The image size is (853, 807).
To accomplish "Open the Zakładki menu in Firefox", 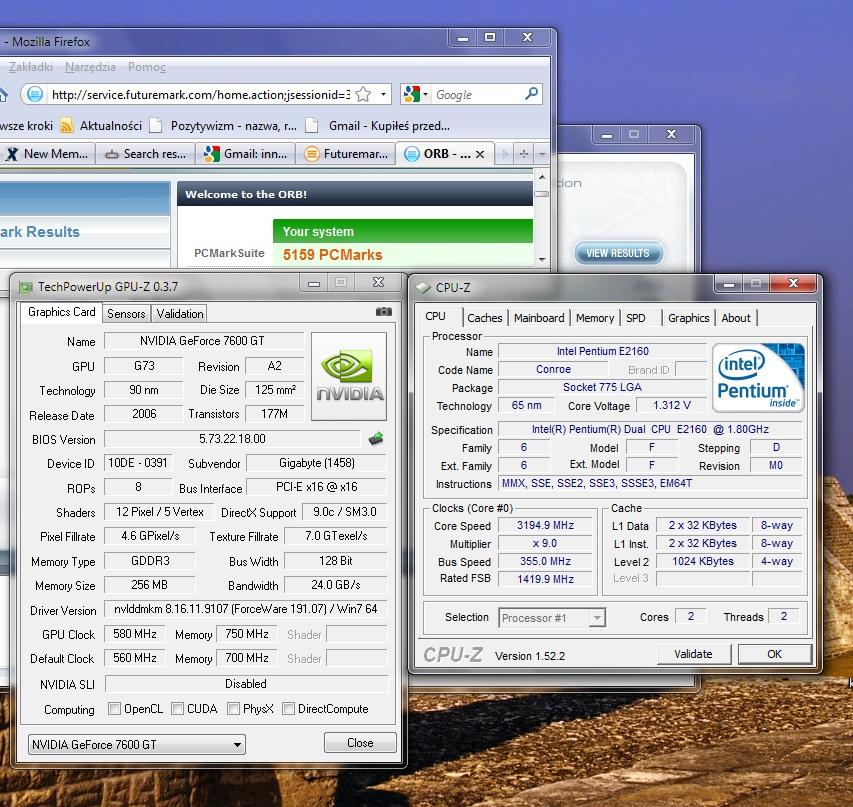I will pyautogui.click(x=30, y=66).
